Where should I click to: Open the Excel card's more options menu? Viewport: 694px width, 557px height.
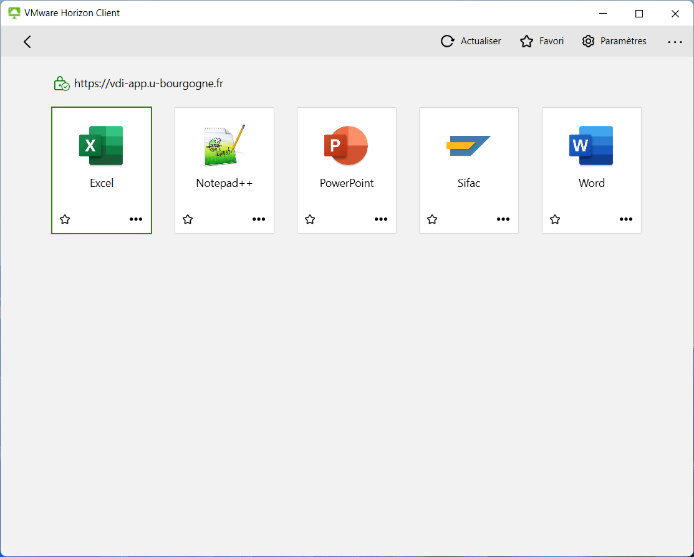[x=136, y=219]
